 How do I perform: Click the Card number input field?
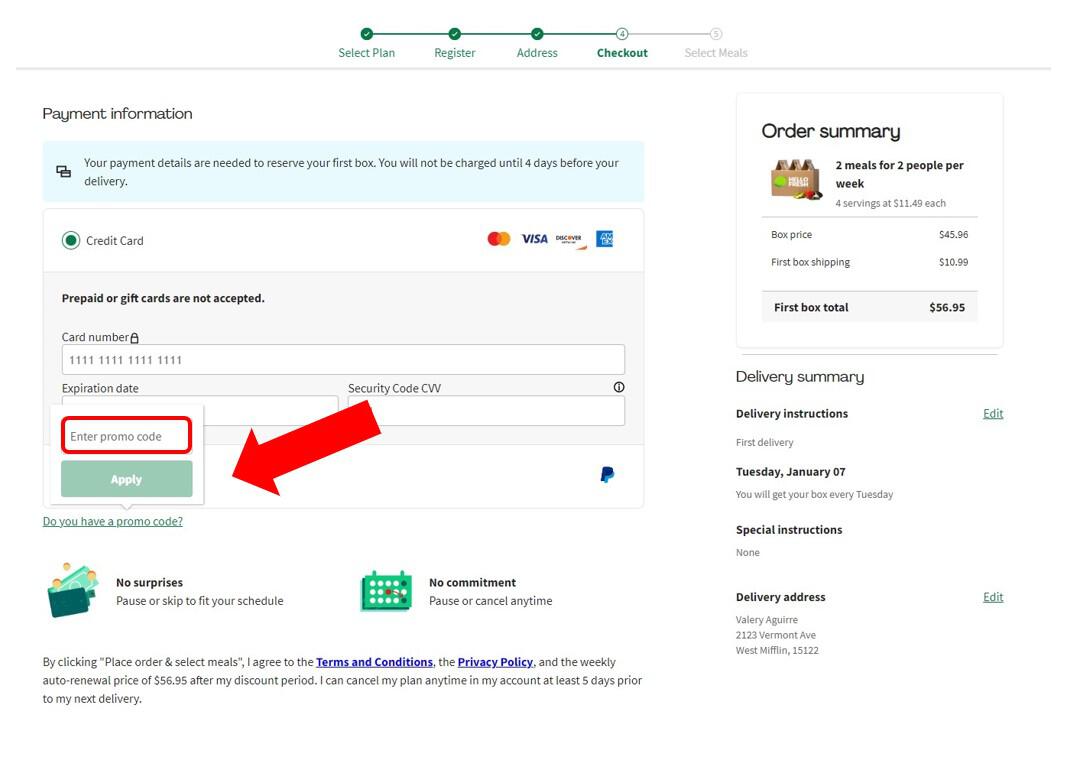343,360
